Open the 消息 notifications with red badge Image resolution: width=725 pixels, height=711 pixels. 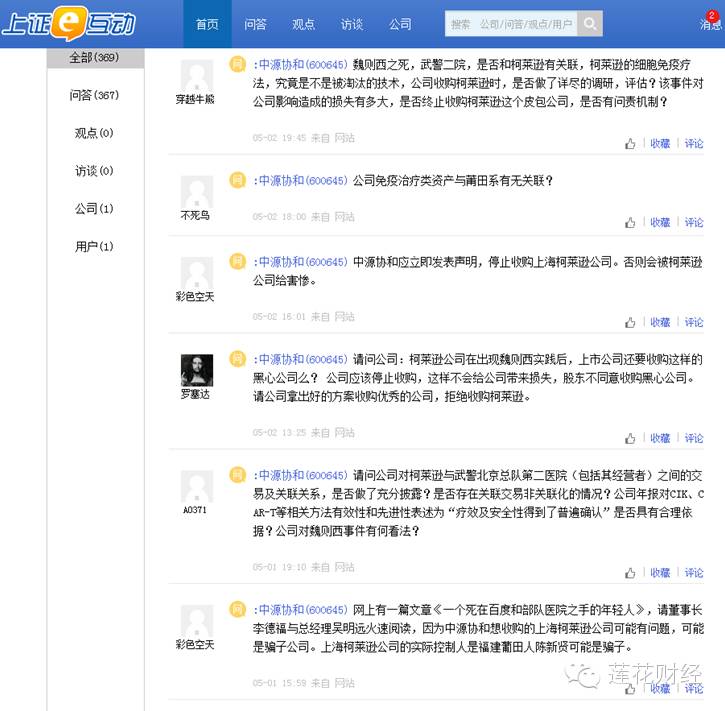point(711,22)
